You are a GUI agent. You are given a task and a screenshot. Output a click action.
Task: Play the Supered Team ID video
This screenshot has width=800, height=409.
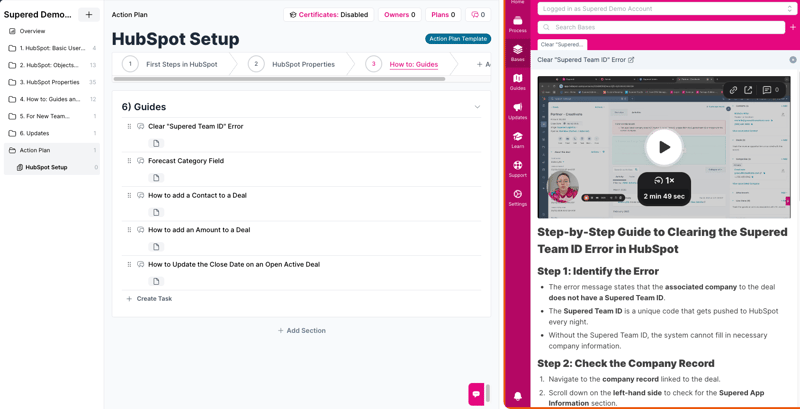pyautogui.click(x=664, y=147)
